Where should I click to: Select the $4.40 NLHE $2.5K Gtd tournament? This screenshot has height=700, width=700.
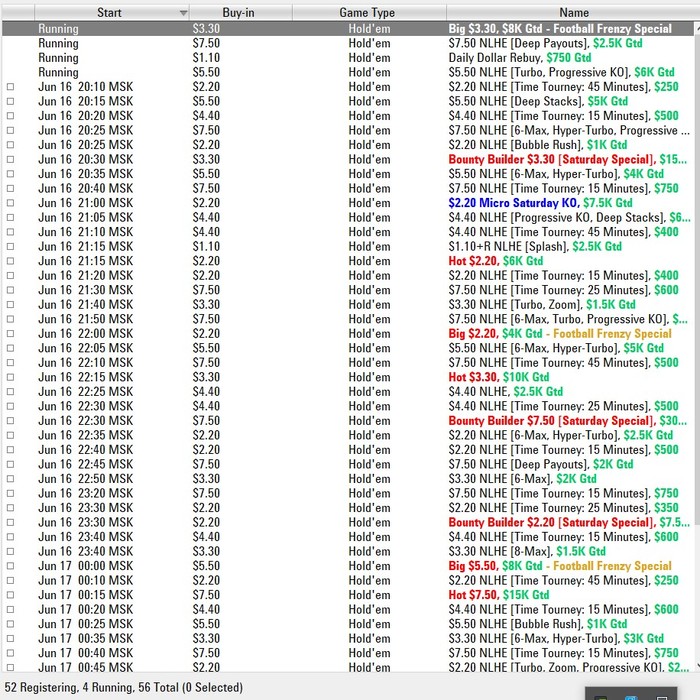coord(348,392)
